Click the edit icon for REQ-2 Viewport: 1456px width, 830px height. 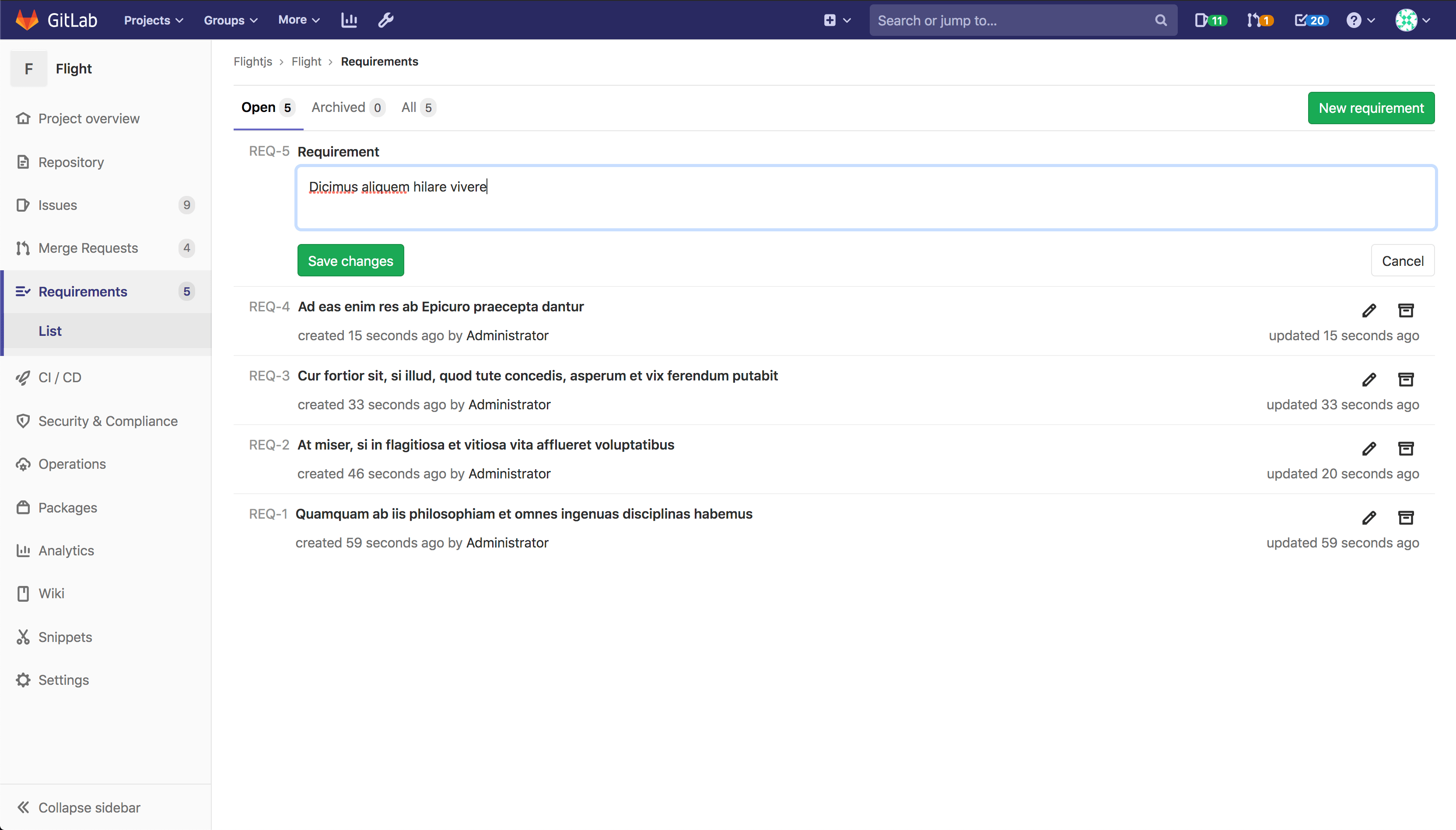point(1369,447)
